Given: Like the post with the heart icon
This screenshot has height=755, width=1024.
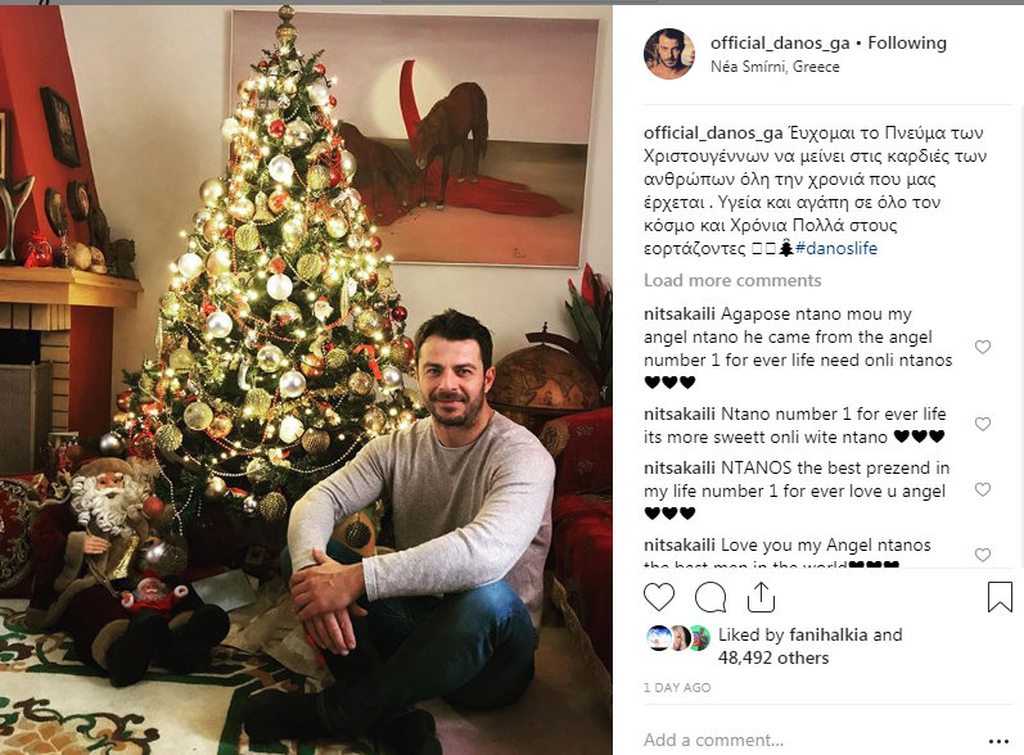Looking at the screenshot, I should coord(659,597).
